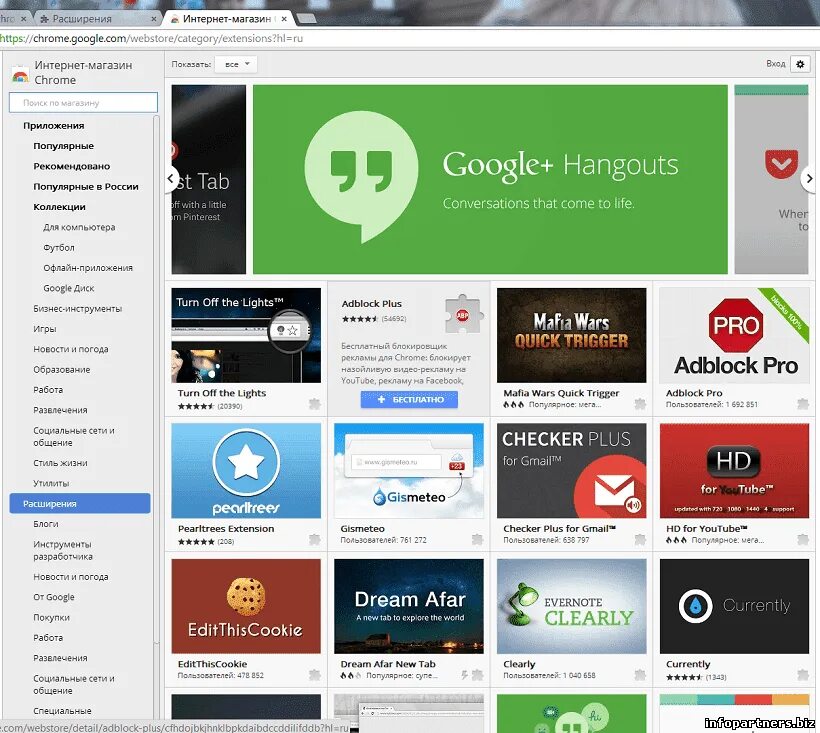
Task: Click puzzle icon on Checker Plus for Gmail
Action: 640,540
